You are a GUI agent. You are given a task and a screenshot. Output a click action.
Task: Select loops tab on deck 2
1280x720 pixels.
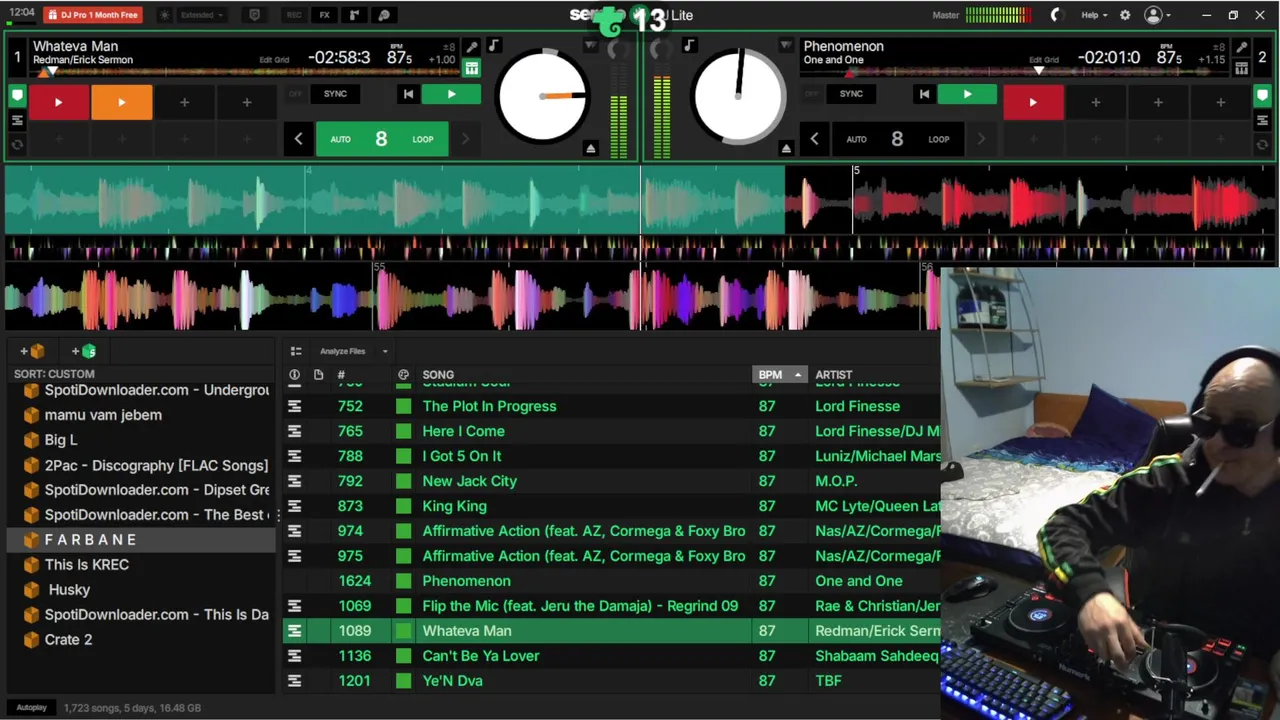(x=1262, y=145)
